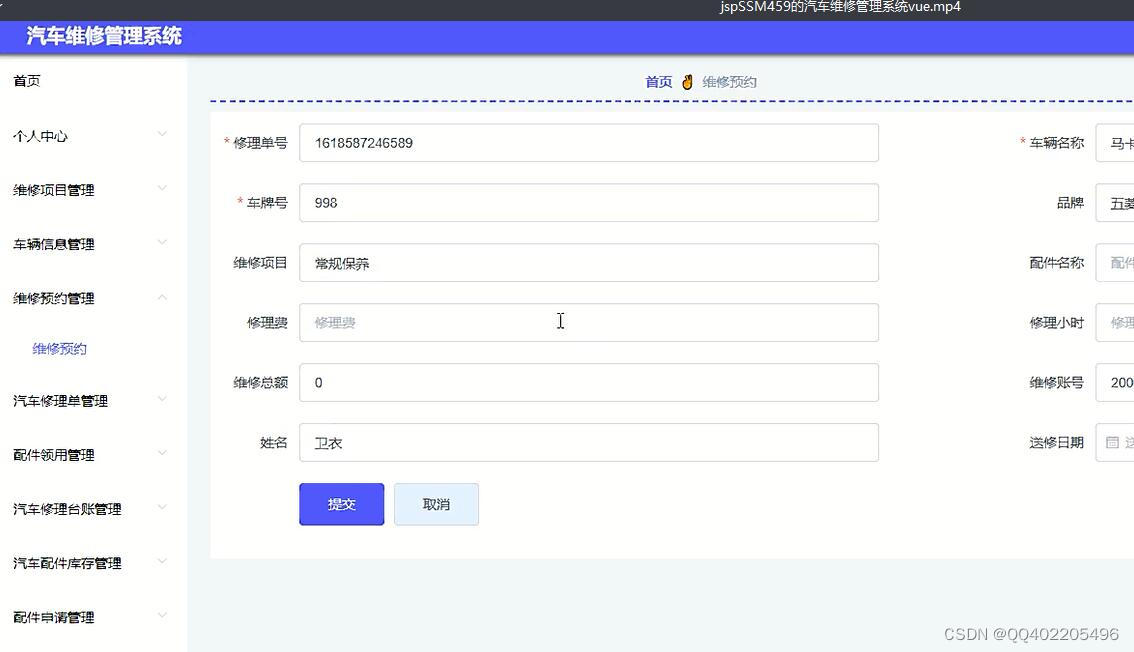Expand the 汽车配件库存管理 section
1134x652 pixels.
(x=90, y=562)
